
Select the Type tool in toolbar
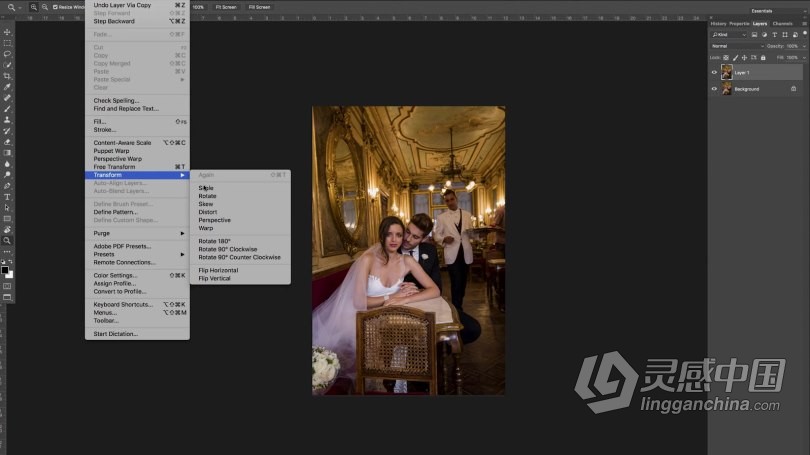pos(7,197)
